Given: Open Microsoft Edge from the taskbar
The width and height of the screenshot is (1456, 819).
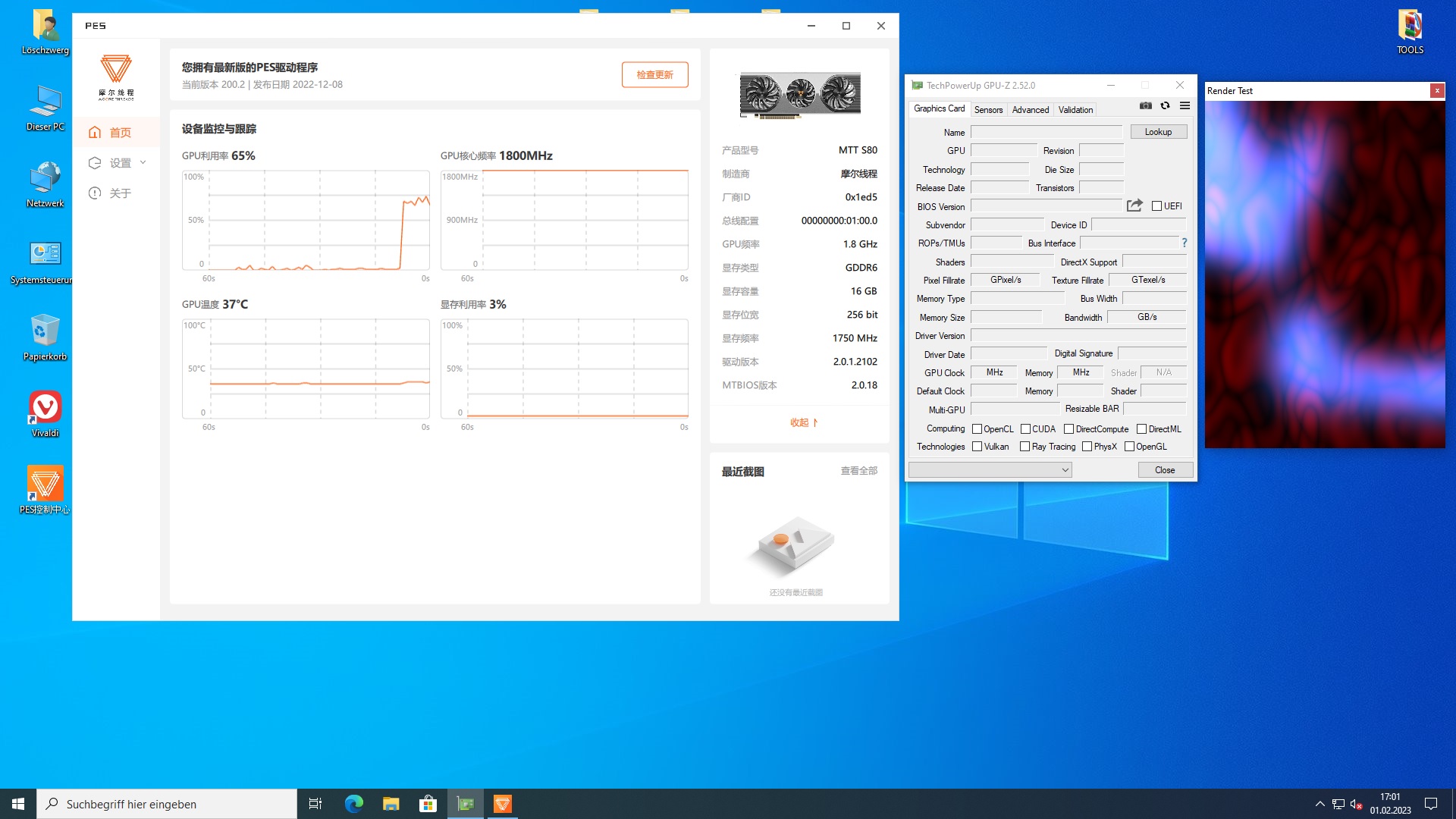Looking at the screenshot, I should pyautogui.click(x=354, y=804).
